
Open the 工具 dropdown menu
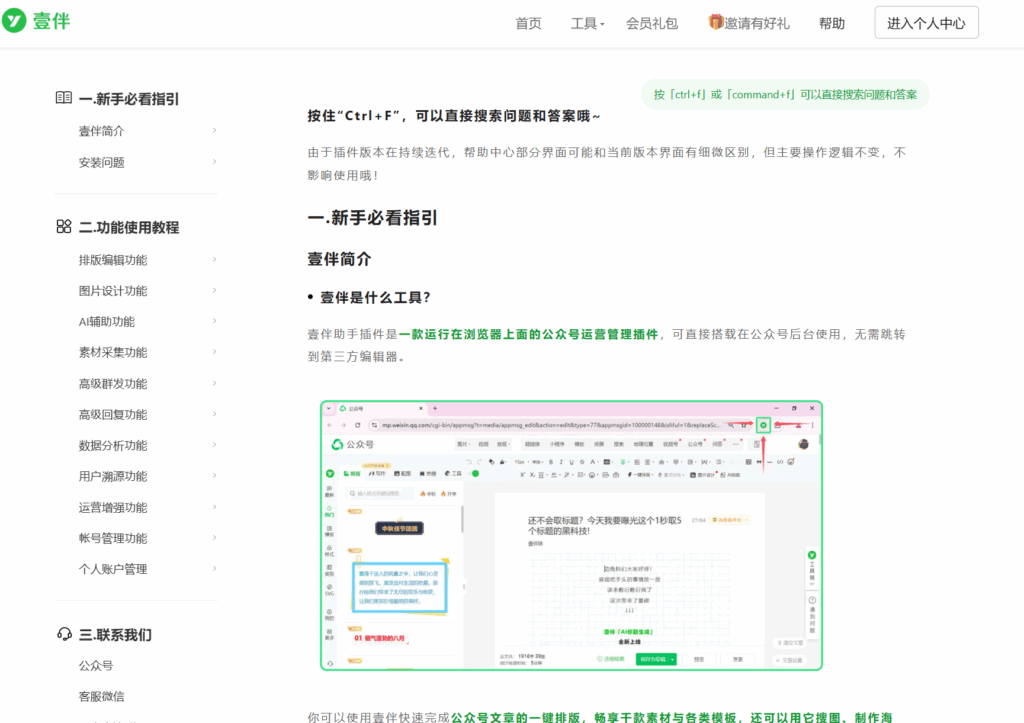pyautogui.click(x=587, y=24)
